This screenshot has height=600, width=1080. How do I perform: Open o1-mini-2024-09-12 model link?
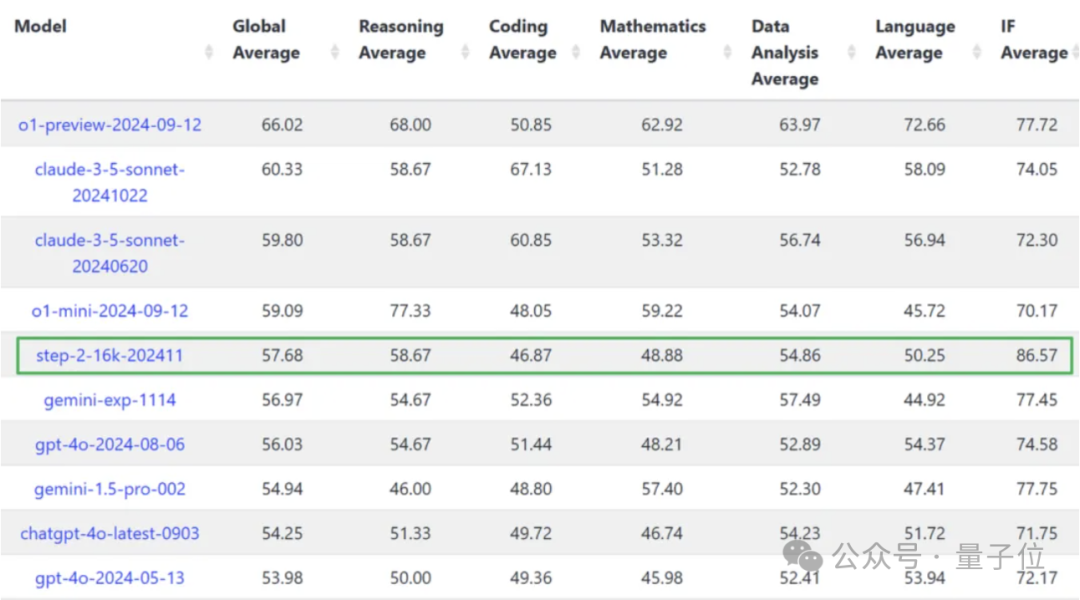tap(110, 311)
